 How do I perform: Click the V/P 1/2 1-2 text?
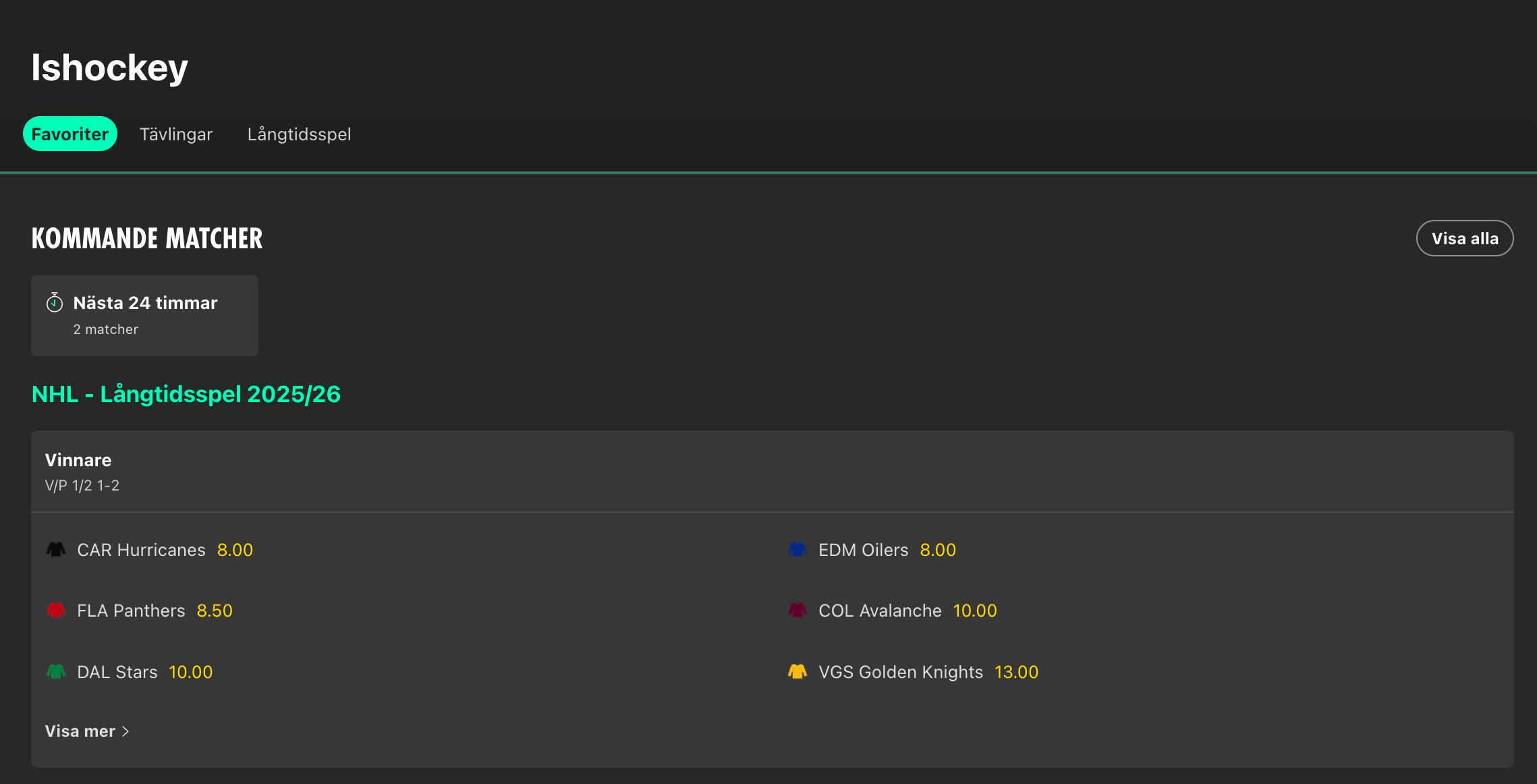[x=82, y=486]
